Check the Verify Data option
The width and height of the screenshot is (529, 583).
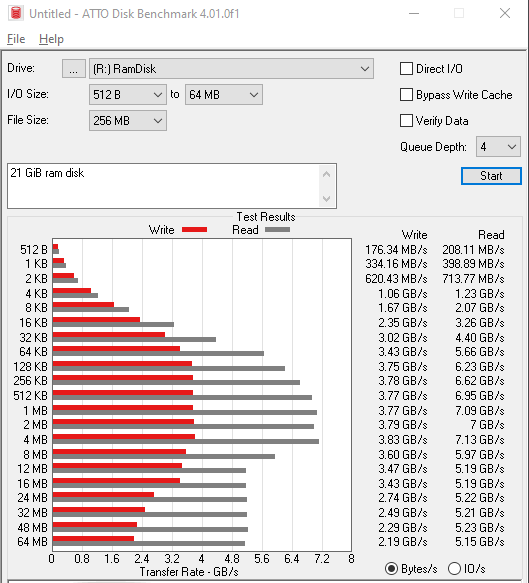tap(406, 121)
